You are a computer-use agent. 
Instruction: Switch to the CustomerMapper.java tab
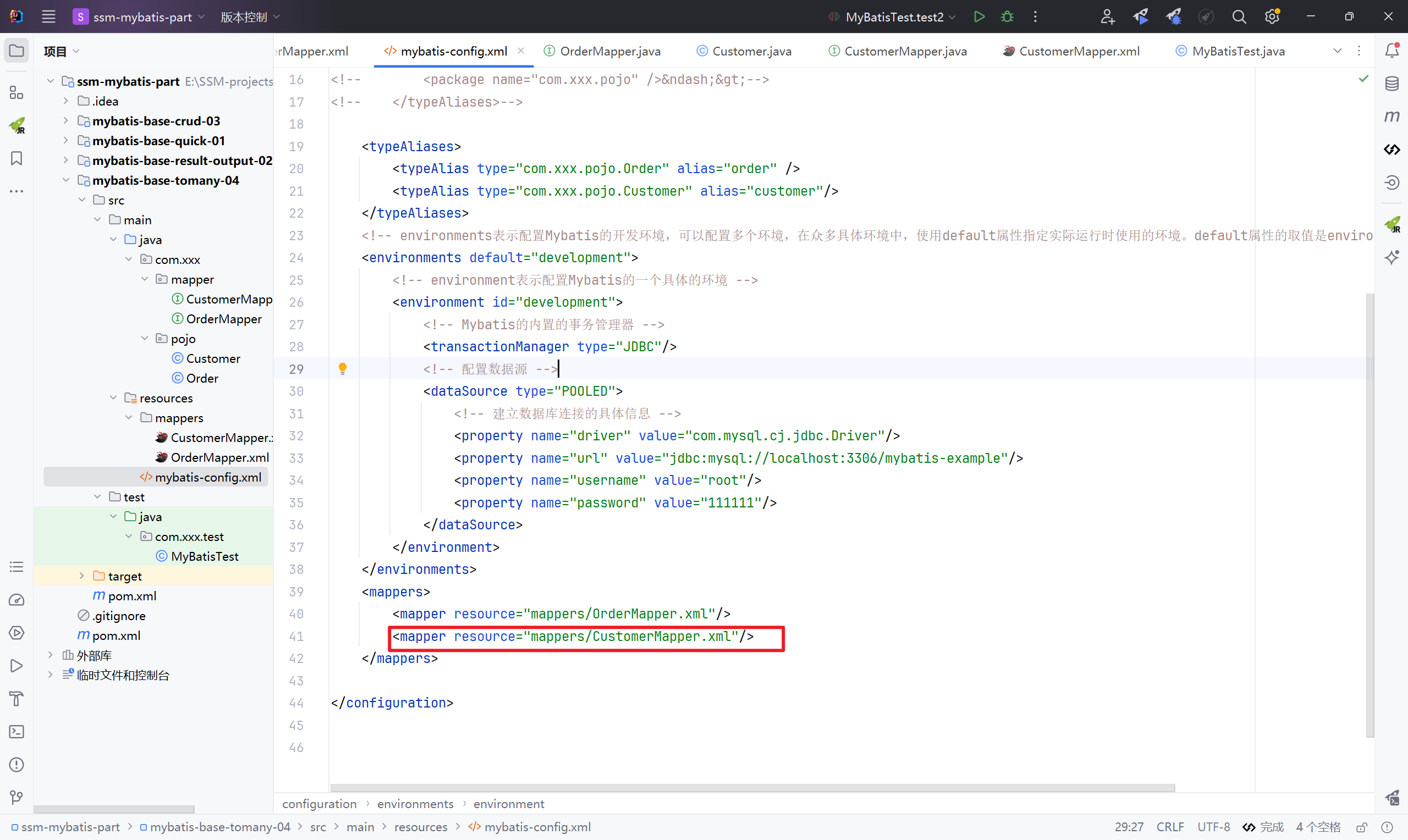[905, 51]
